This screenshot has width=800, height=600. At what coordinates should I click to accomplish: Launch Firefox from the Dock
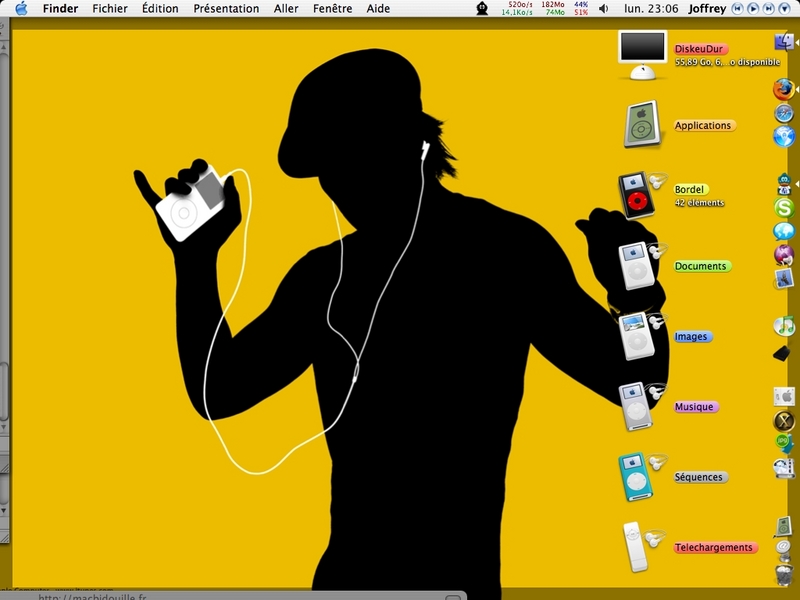point(784,90)
